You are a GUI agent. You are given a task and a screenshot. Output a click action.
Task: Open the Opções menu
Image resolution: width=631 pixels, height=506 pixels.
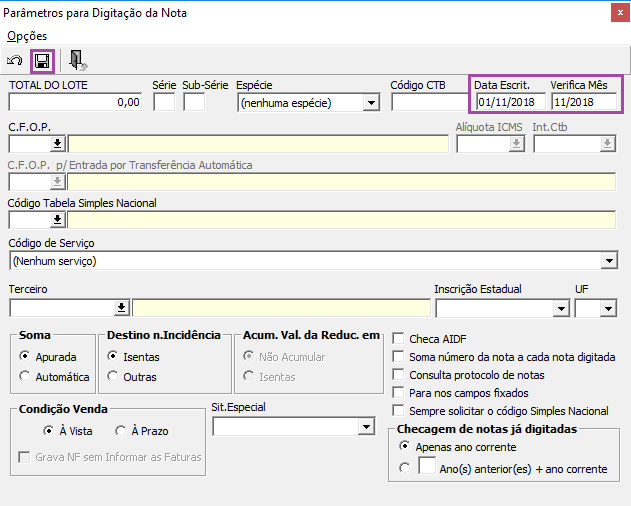pyautogui.click(x=27, y=36)
